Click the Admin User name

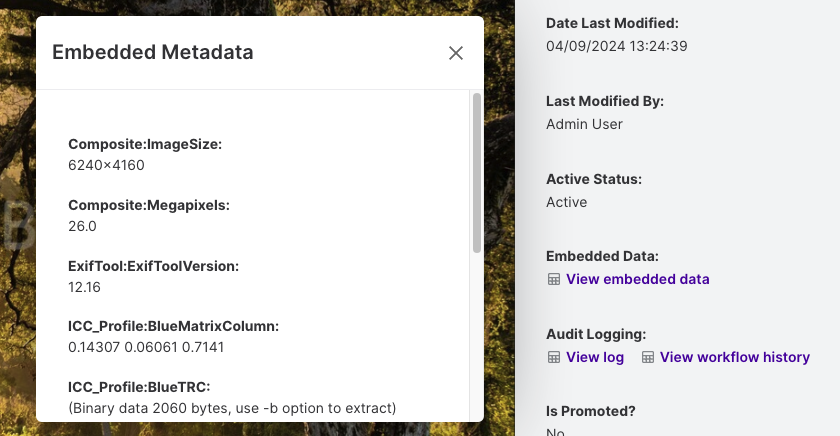coord(584,124)
